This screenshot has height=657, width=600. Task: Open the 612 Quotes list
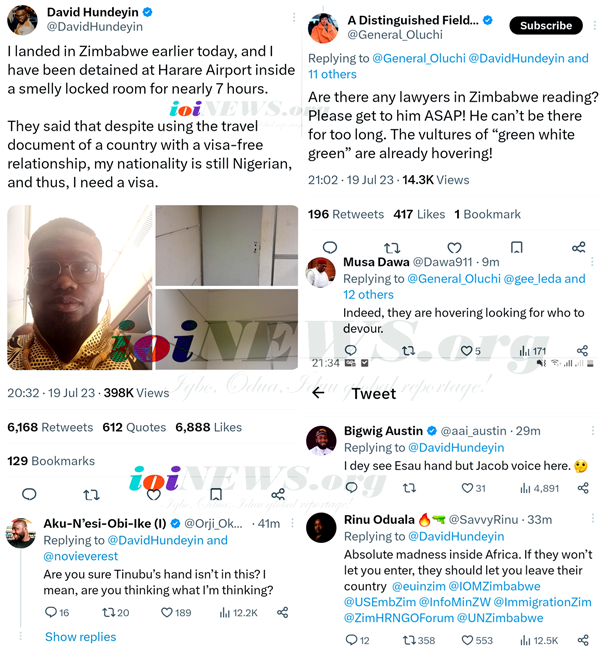134,427
